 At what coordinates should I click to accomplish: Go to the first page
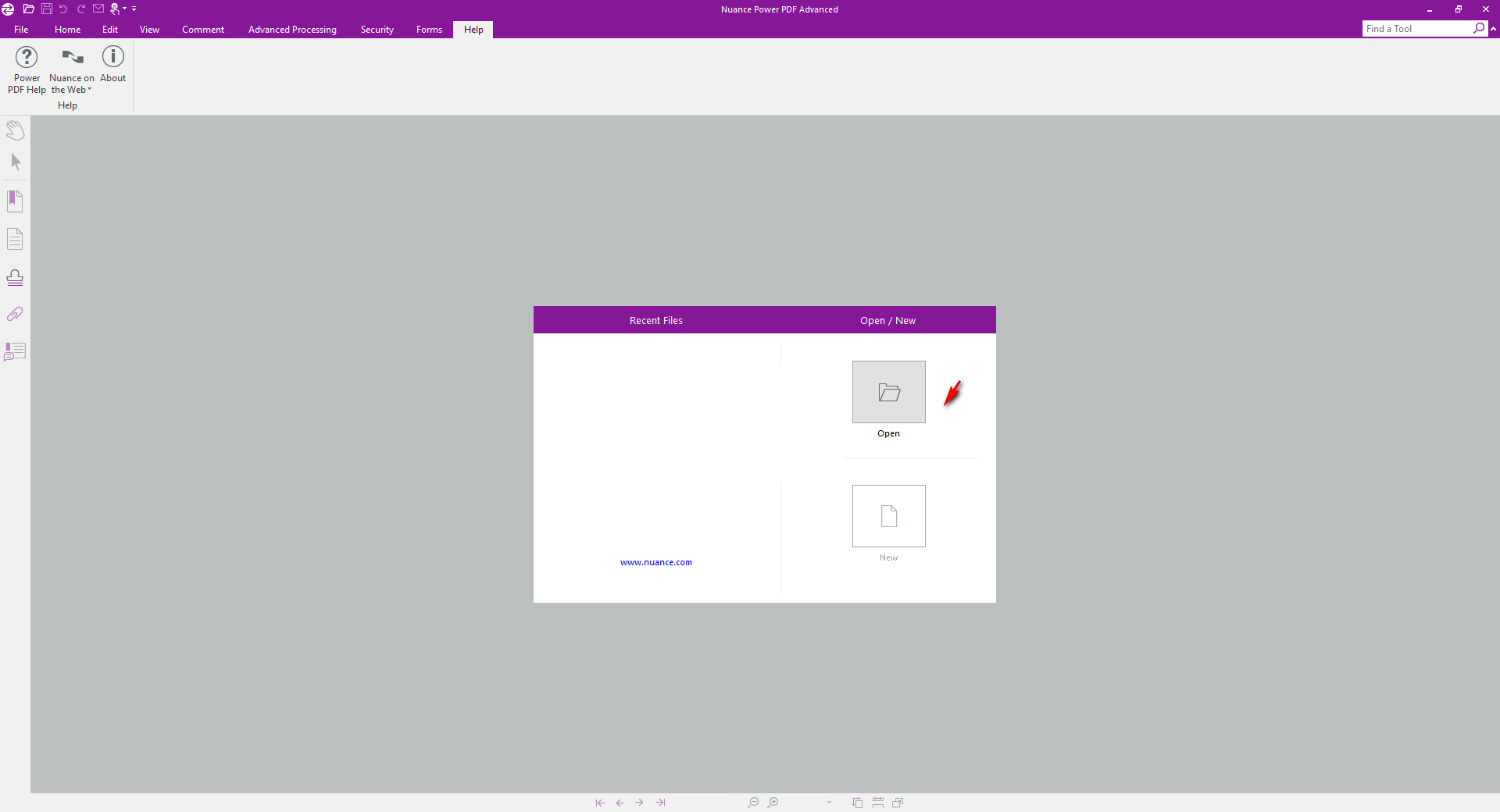pos(600,803)
